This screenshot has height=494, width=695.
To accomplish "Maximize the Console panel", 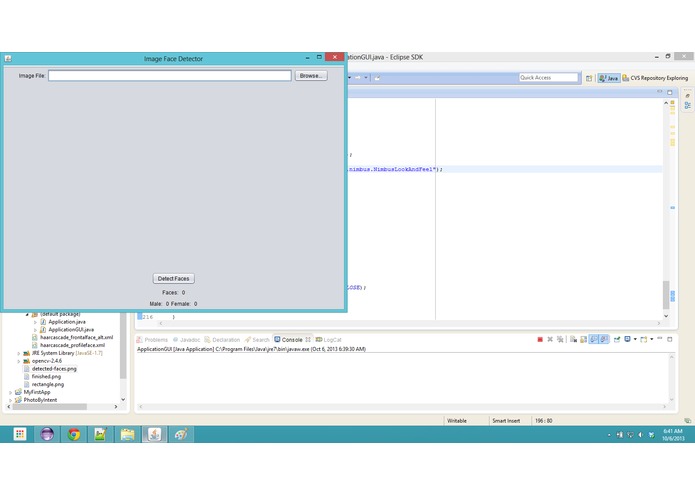I will (x=670, y=339).
